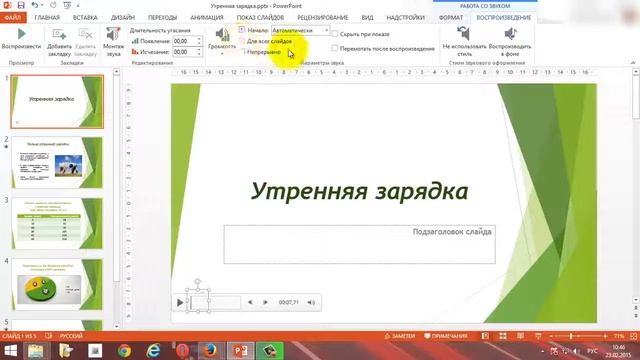Skip forward in the audio clip player

[x=265, y=302]
